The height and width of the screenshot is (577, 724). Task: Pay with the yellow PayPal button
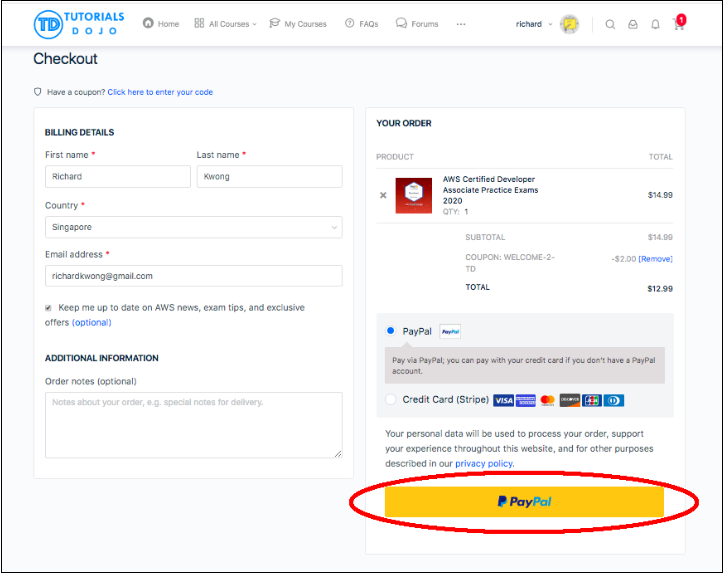[524, 502]
